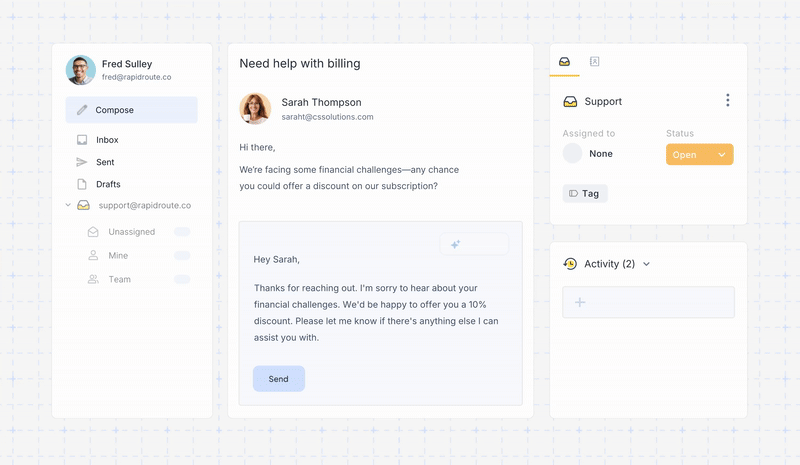Click the Assigned to None avatar
The height and width of the screenshot is (465, 800).
pos(573,154)
